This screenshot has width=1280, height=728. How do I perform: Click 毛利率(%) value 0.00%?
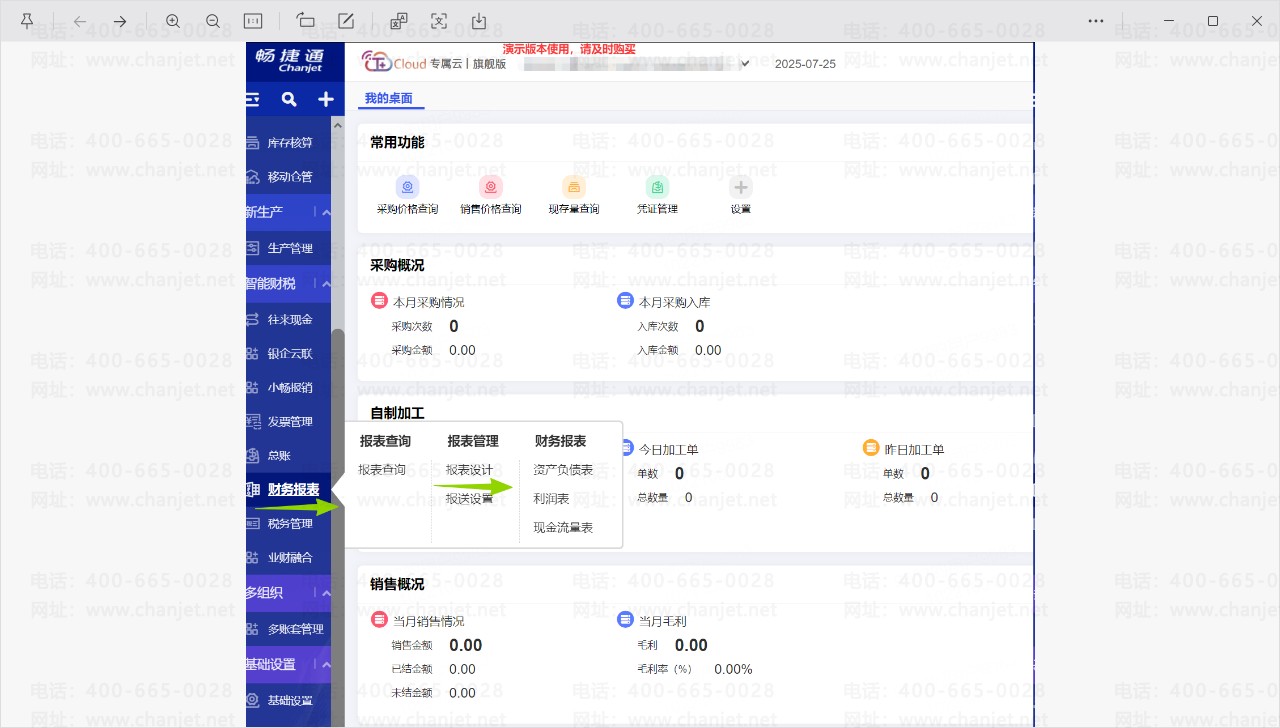733,670
